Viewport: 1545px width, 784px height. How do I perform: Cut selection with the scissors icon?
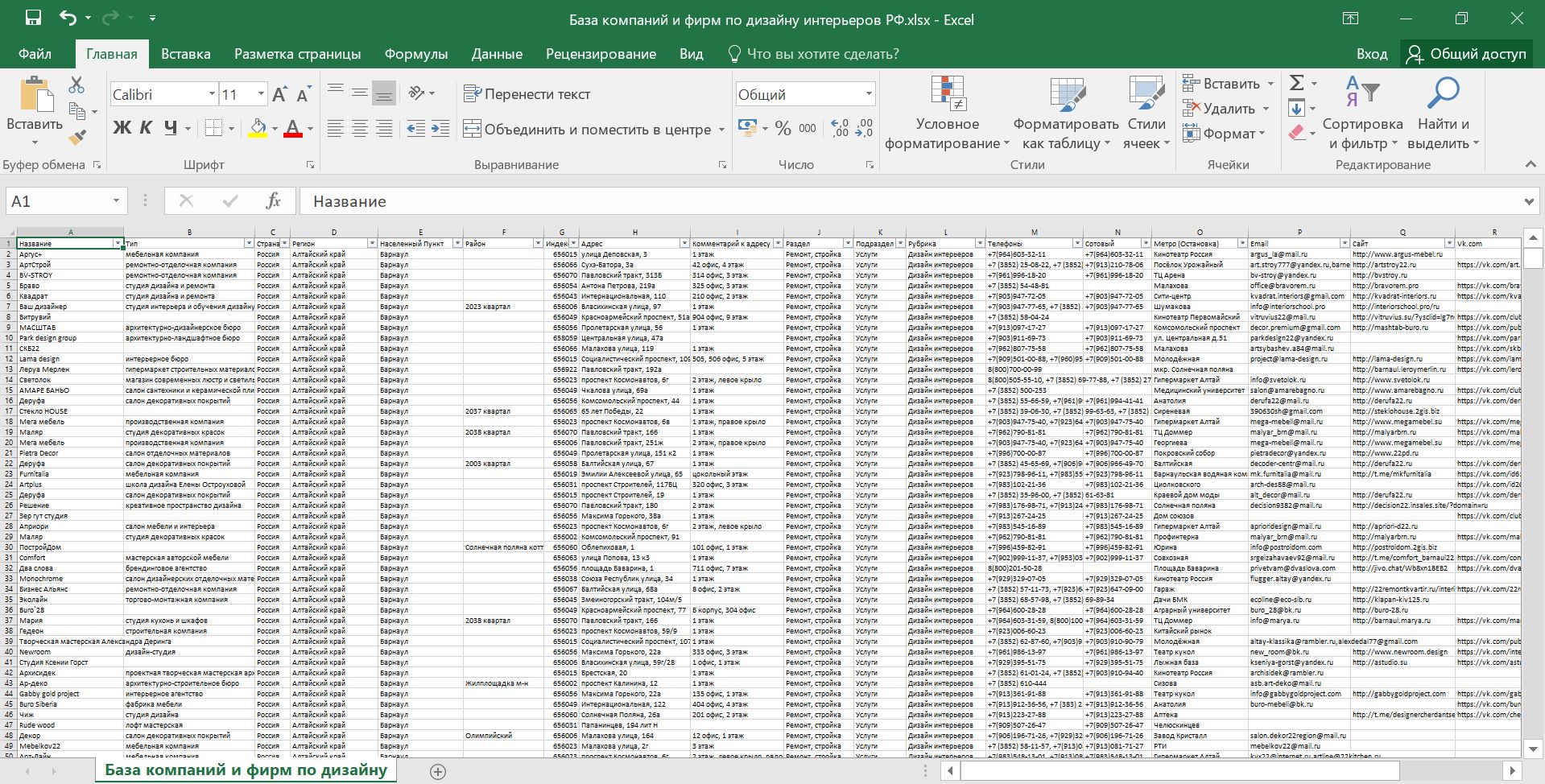coord(76,85)
